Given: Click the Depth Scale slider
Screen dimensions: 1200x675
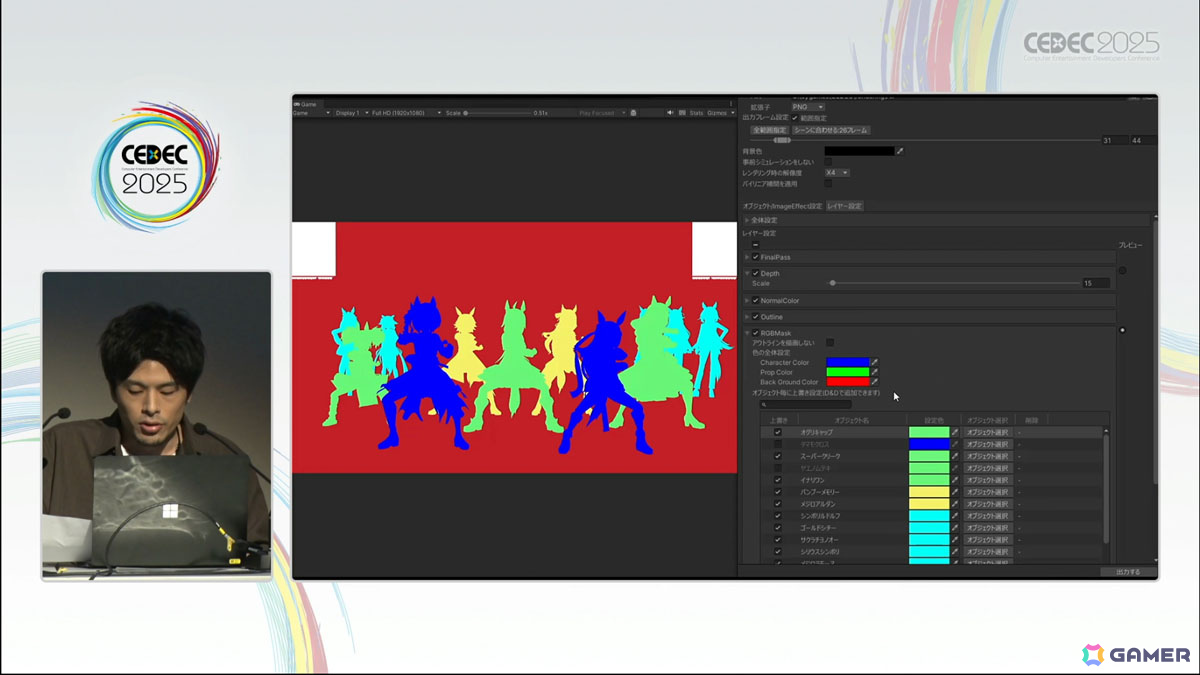Looking at the screenshot, I should pyautogui.click(x=954, y=283).
